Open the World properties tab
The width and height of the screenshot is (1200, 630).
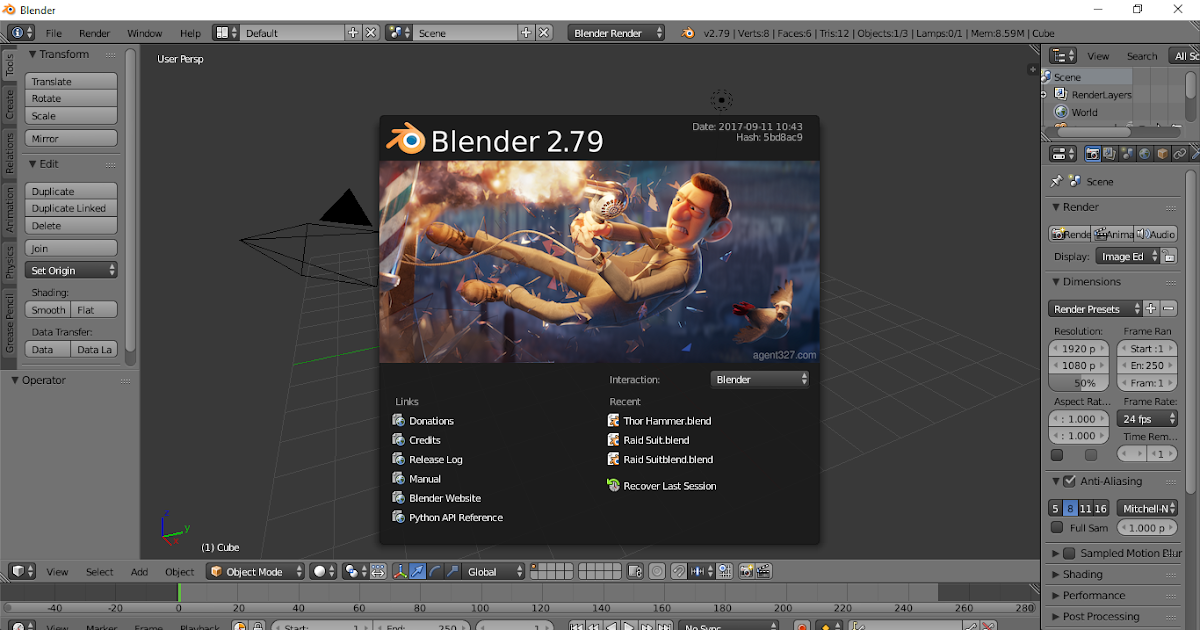pos(1144,154)
